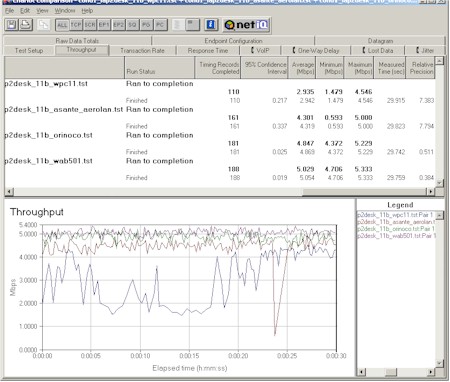Click the results table scroll down arrow

point(440,183)
